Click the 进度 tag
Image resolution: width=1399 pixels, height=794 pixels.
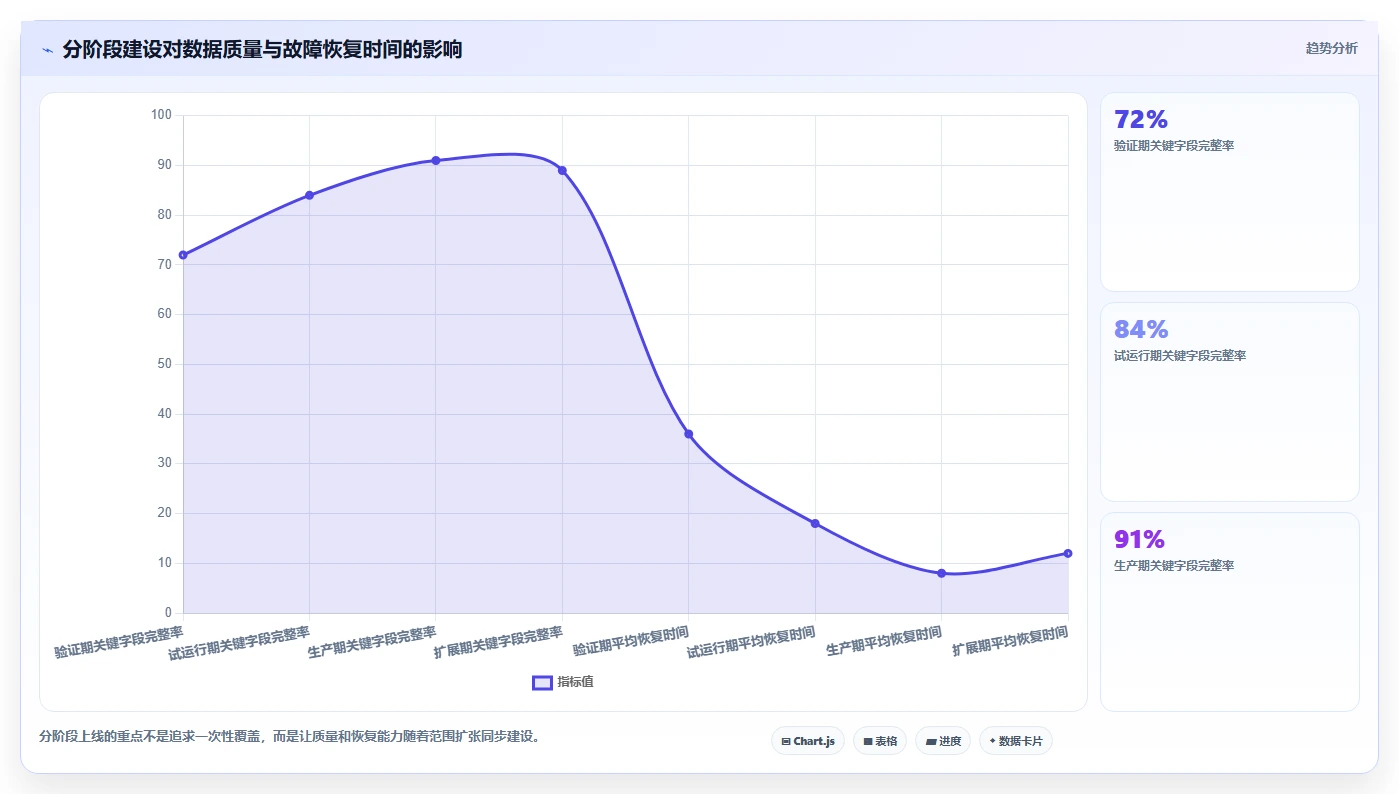[x=943, y=741]
